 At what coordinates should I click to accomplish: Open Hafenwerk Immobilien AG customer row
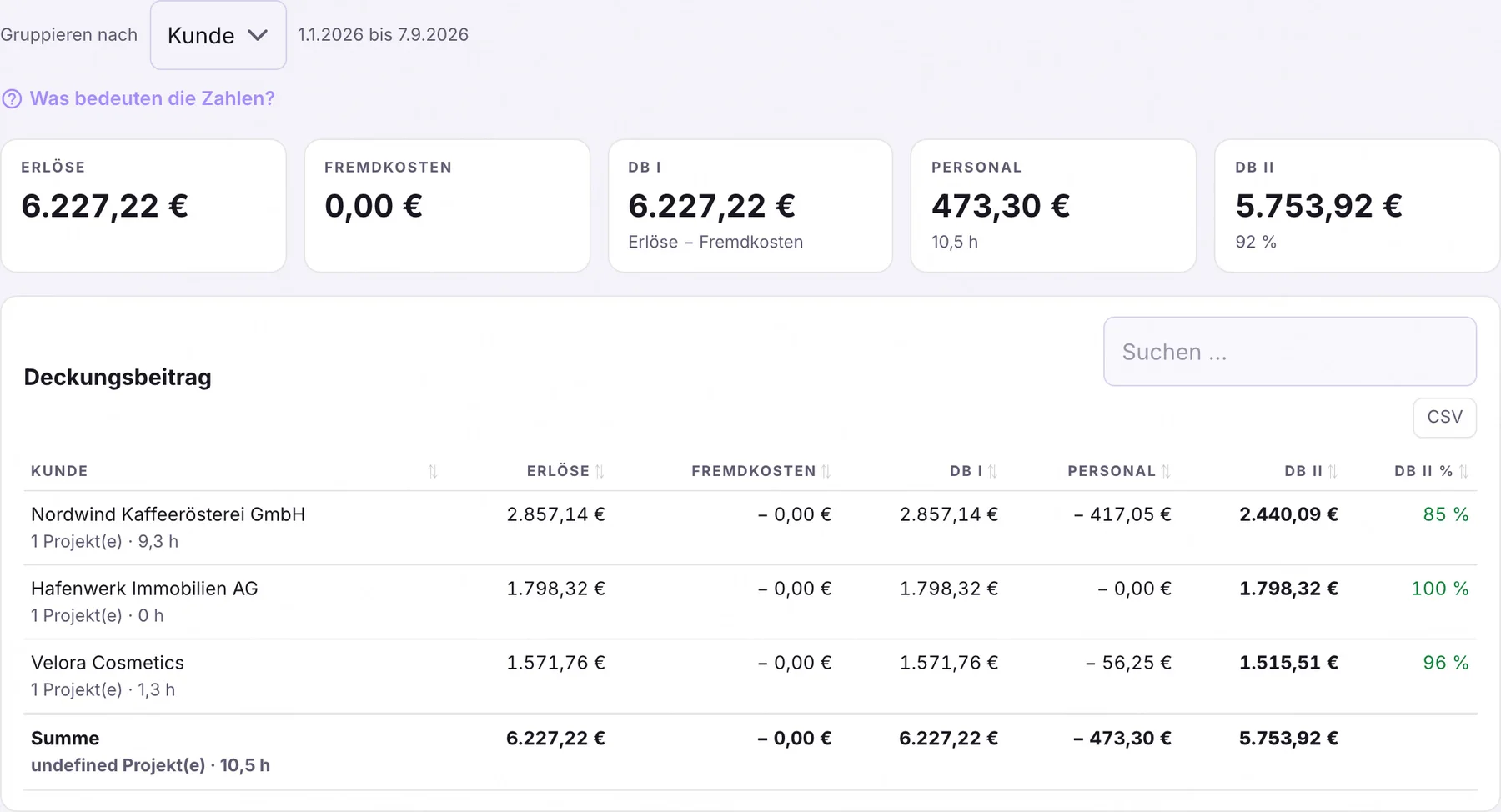pos(750,602)
